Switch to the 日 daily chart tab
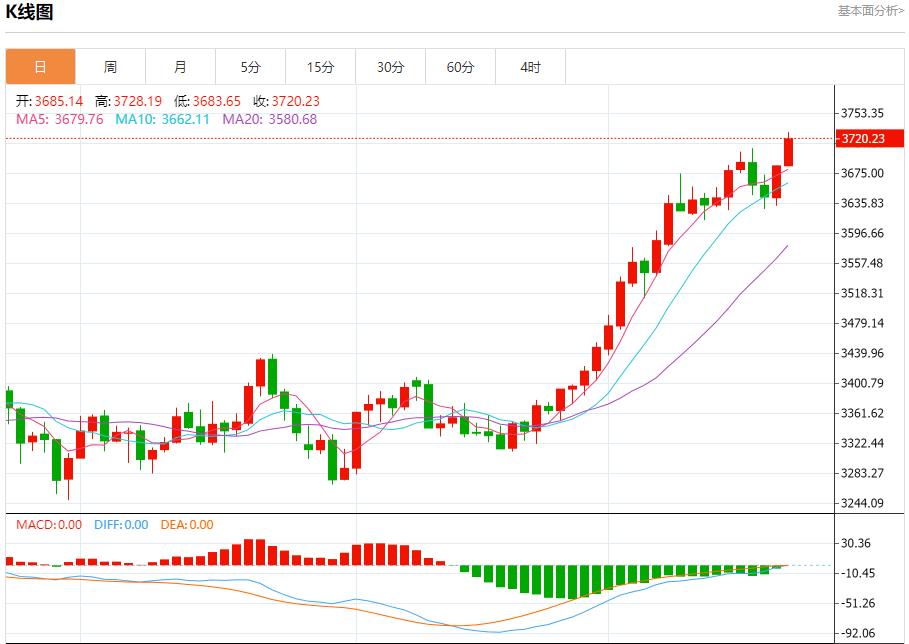The width and height of the screenshot is (909, 644). [x=40, y=67]
